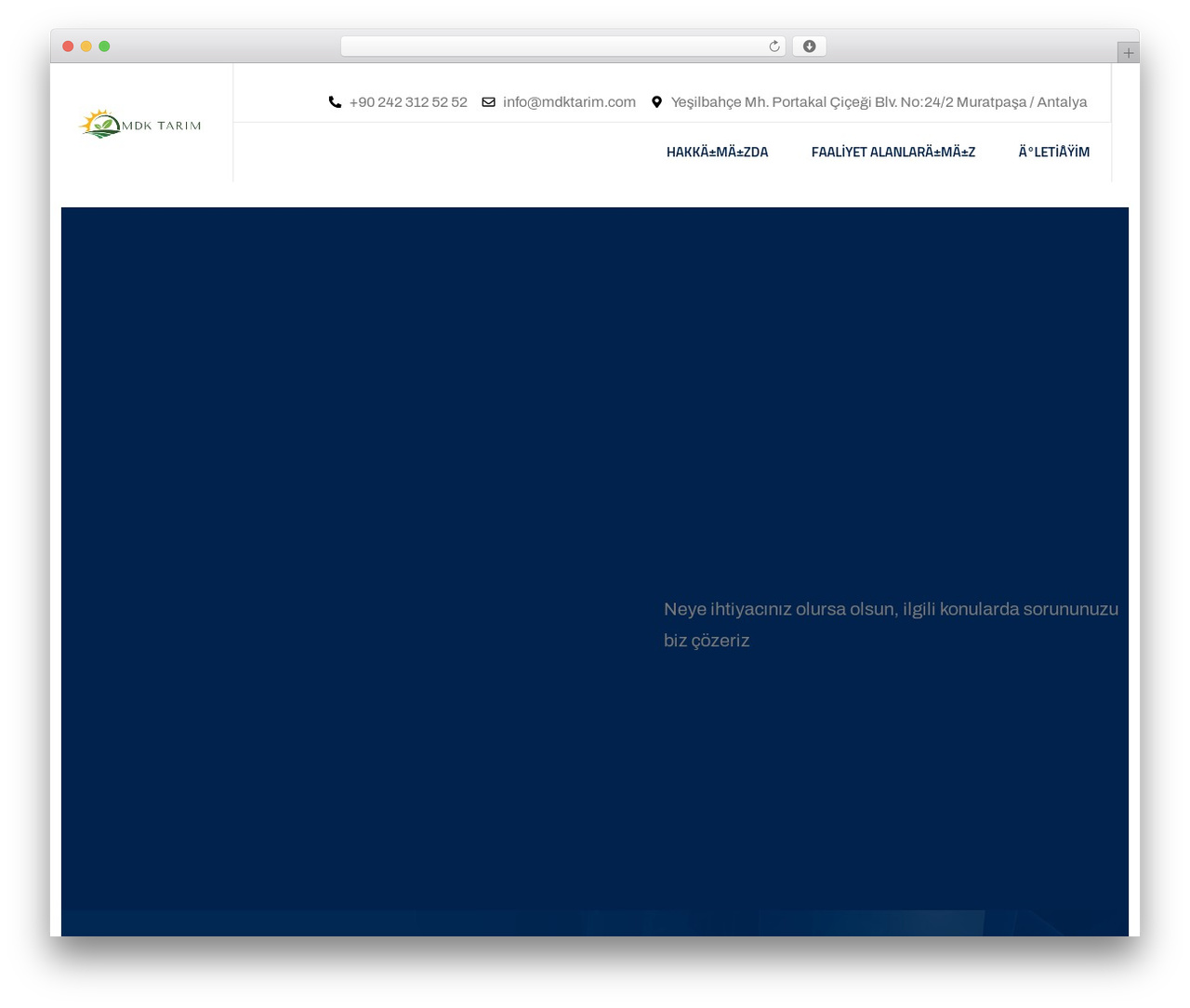Call phone number +90 242 312 52 52
This screenshot has width=1190, height=1008.
point(408,102)
